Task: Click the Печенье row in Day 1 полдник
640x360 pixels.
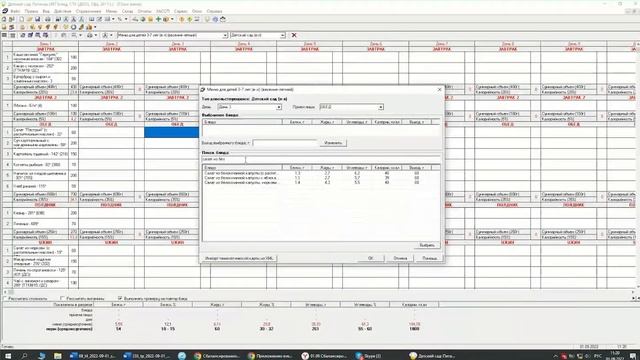Action: pyautogui.click(x=40, y=224)
